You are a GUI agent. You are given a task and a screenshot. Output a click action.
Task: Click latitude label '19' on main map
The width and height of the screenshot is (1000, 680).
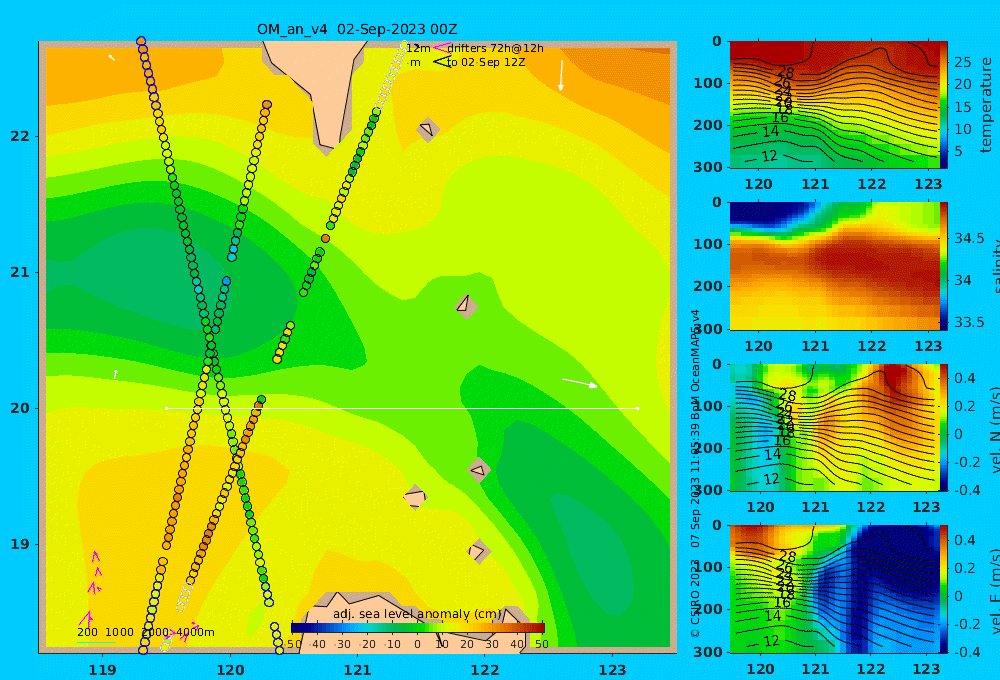coord(20,544)
